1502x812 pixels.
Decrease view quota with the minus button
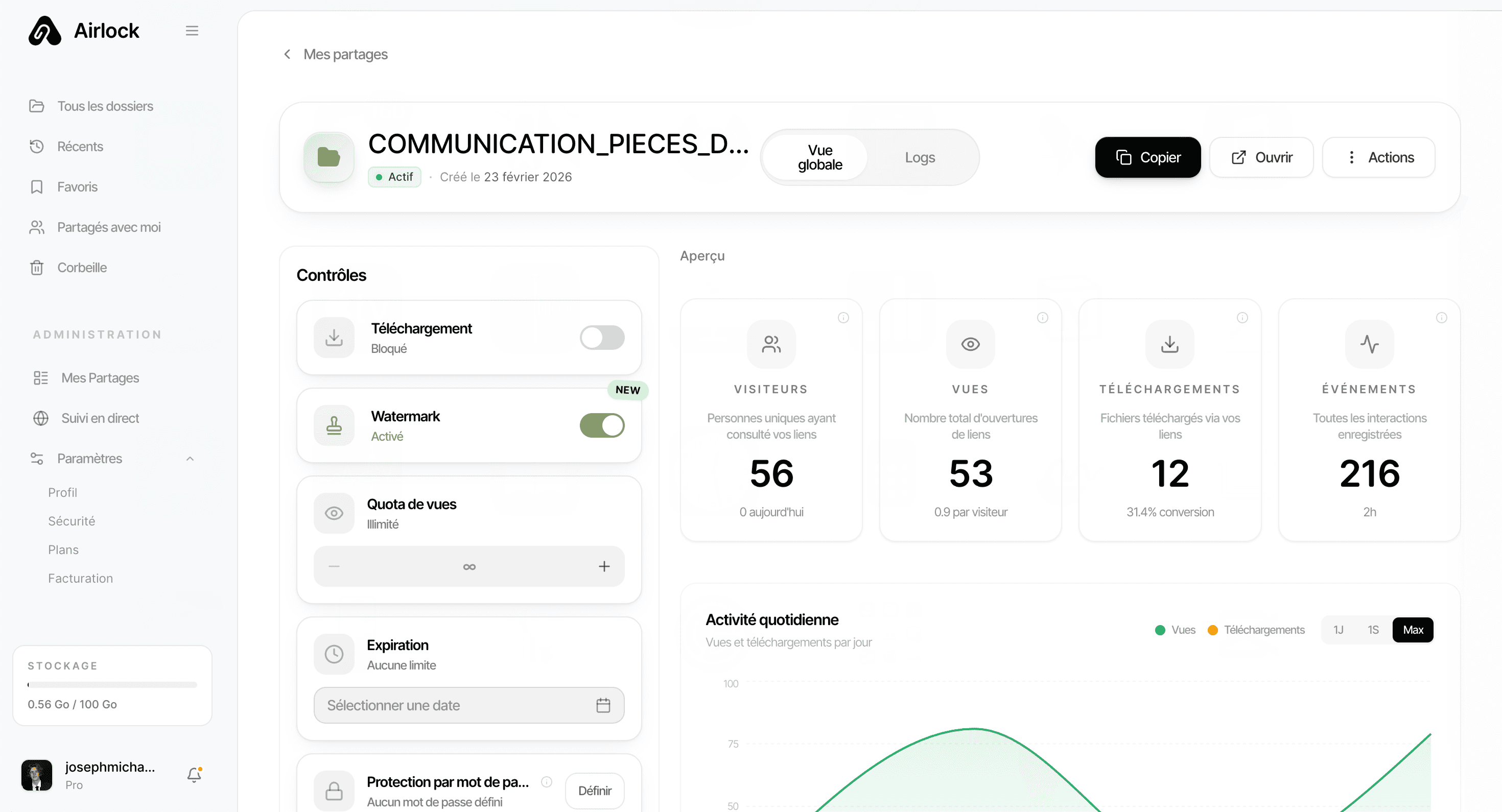click(x=334, y=566)
